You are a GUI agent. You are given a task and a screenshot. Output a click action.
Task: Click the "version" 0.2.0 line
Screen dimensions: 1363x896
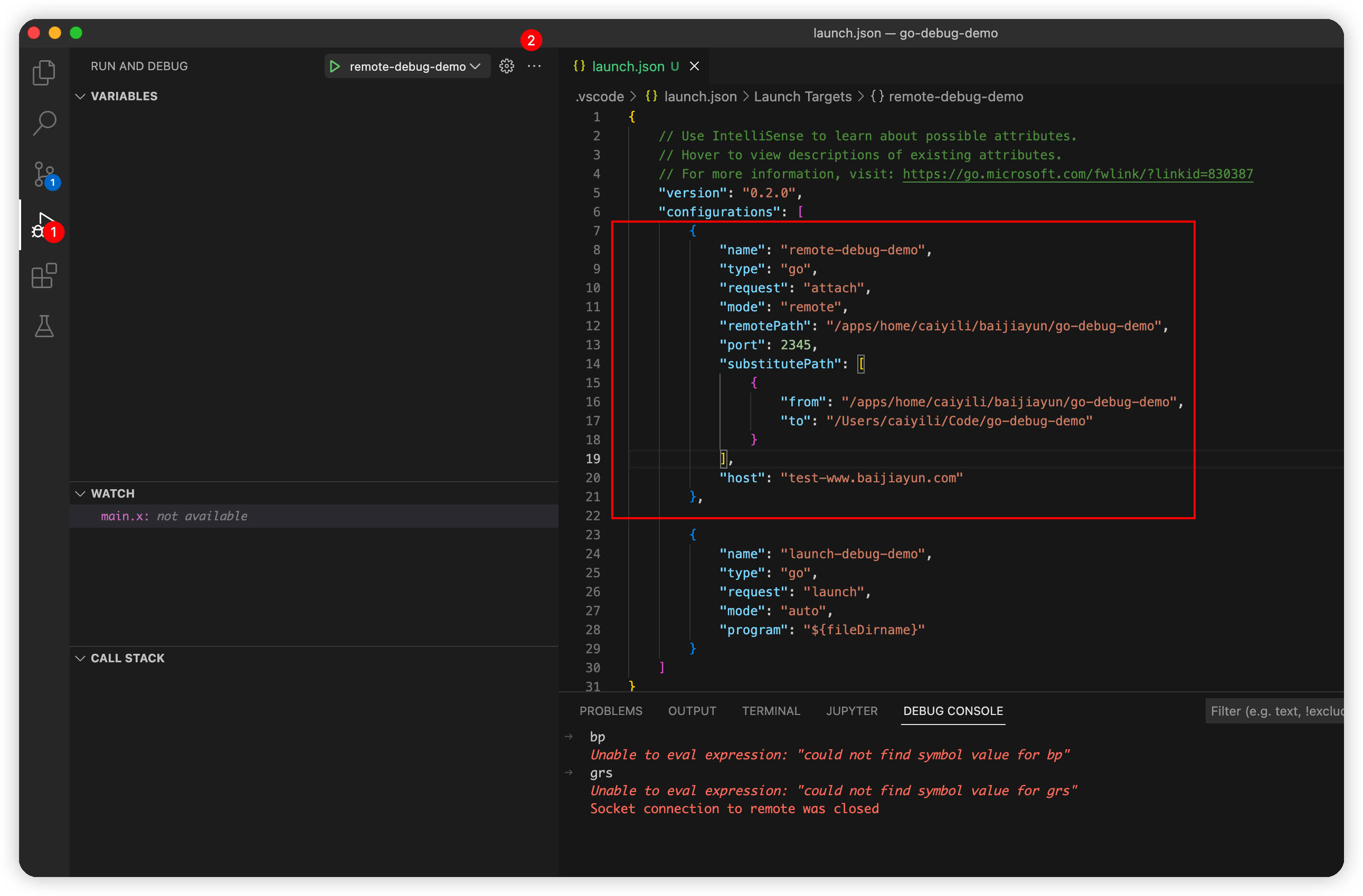(x=730, y=193)
